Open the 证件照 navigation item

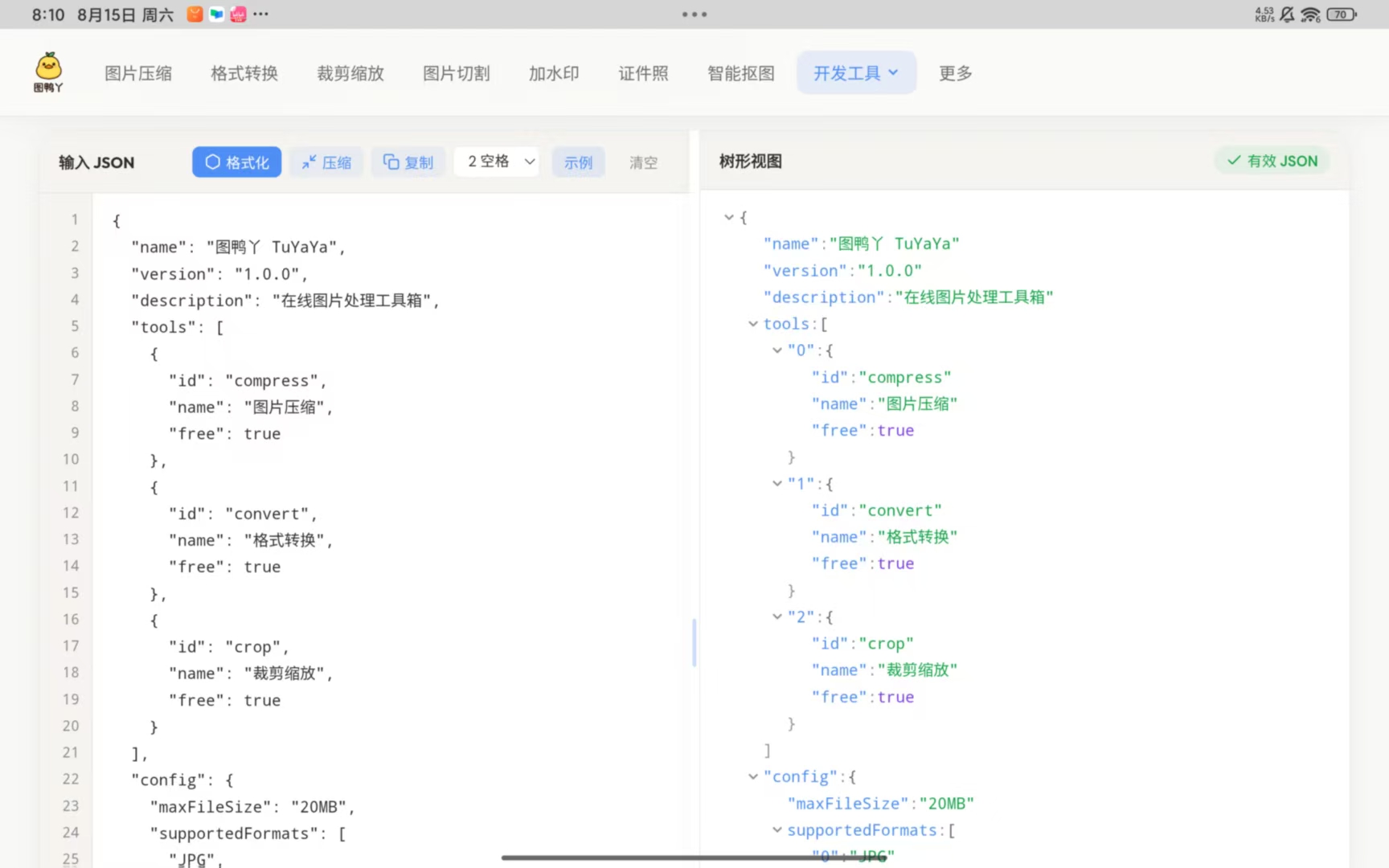pos(643,73)
